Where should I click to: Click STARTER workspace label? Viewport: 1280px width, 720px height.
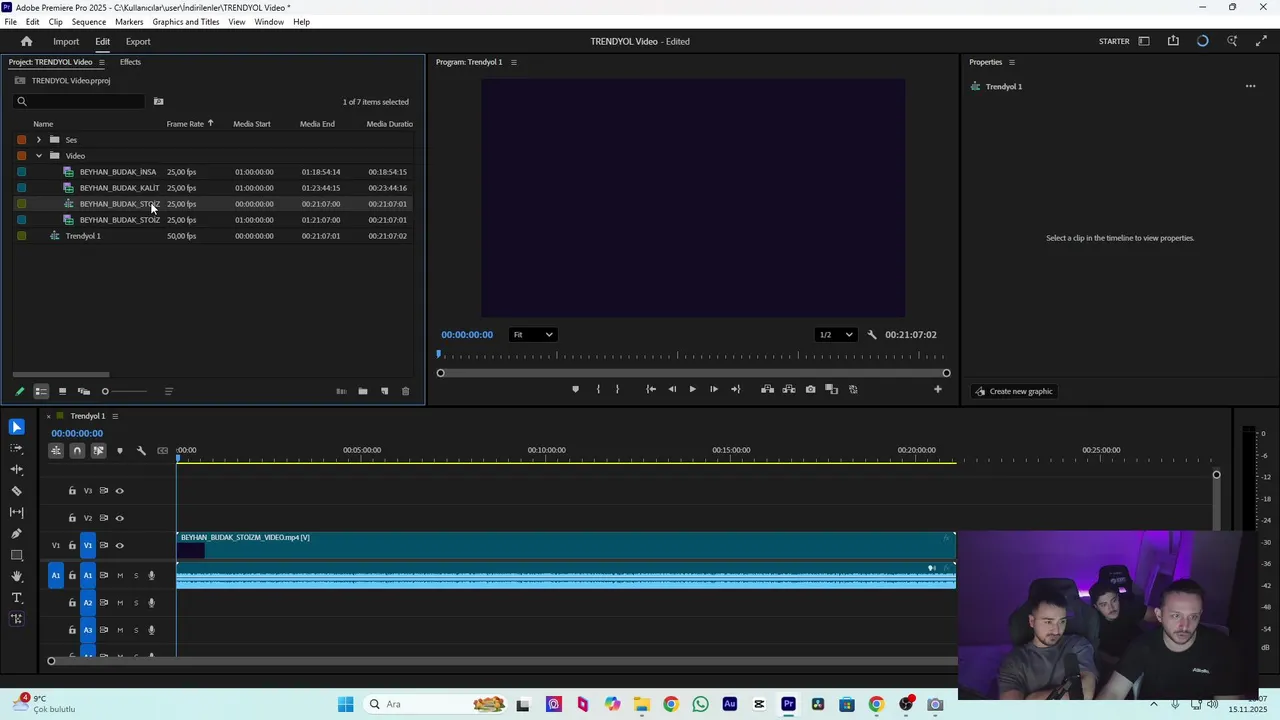[x=1114, y=41]
